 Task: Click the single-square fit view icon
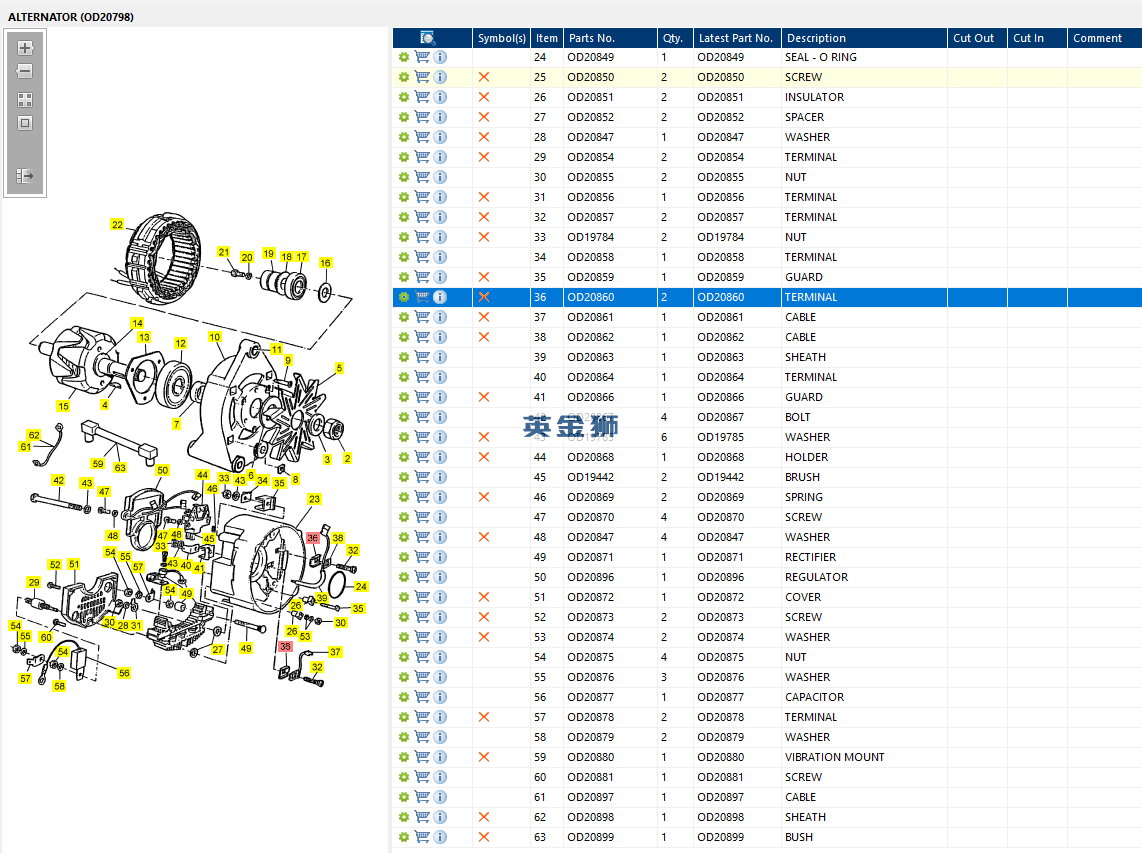tap(25, 123)
